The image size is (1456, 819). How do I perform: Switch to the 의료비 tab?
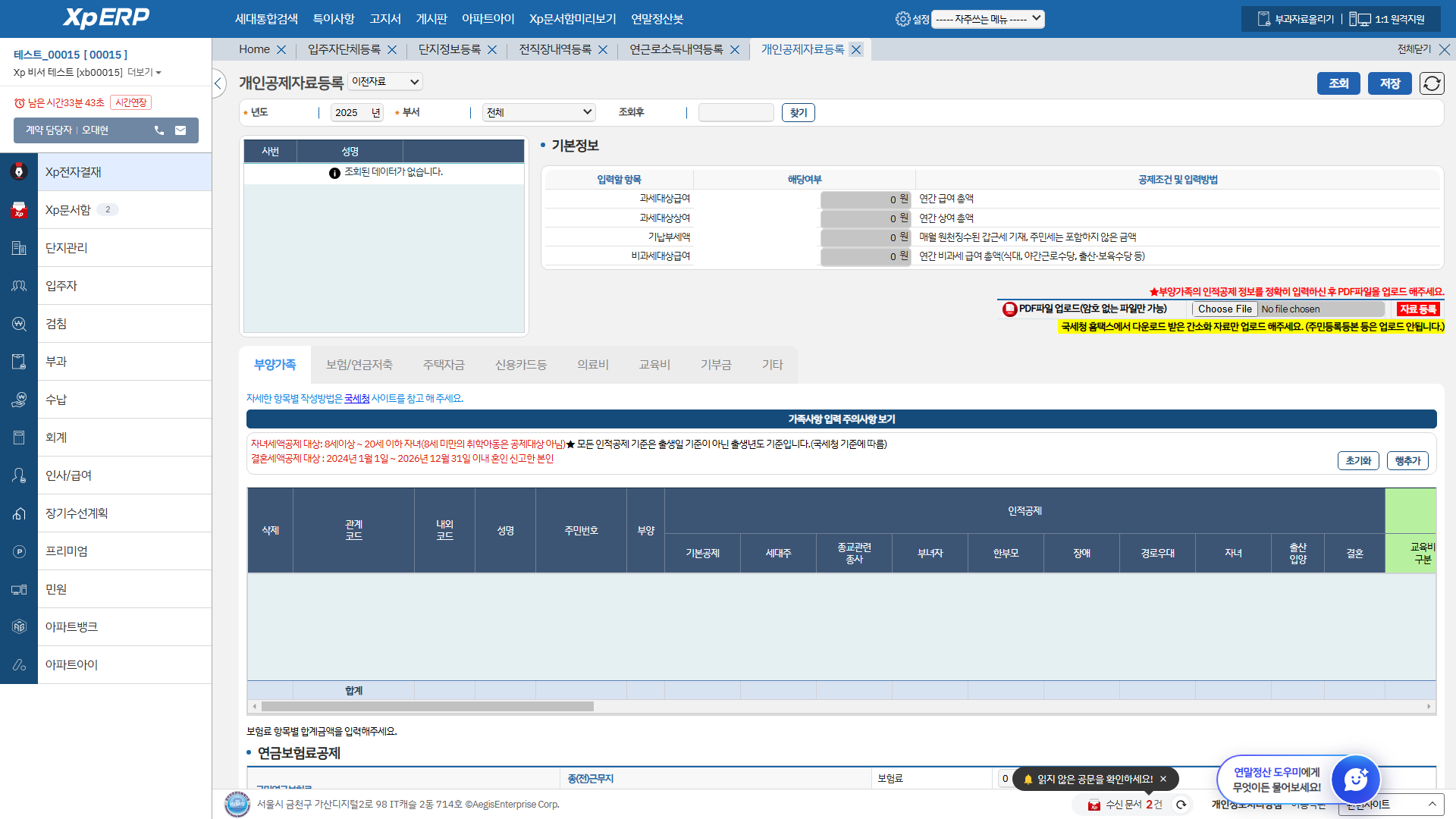click(x=592, y=365)
